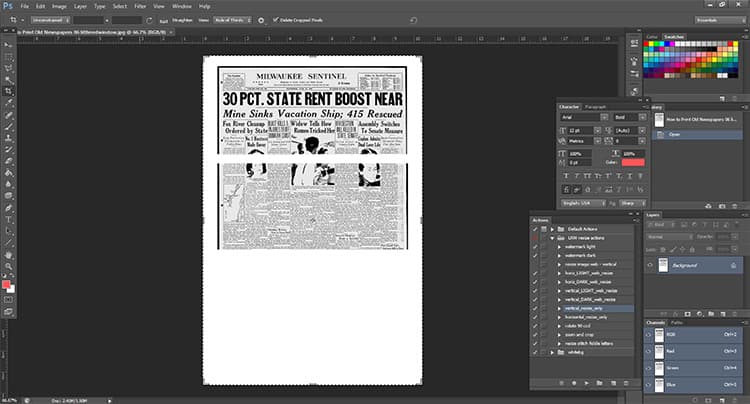This screenshot has width=750, height=404.
Task: Open crop settings gear icon
Action: pos(261,20)
